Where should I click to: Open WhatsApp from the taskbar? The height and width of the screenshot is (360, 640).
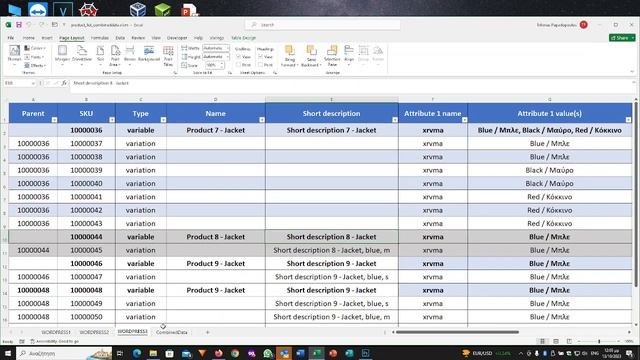[x=268, y=353]
